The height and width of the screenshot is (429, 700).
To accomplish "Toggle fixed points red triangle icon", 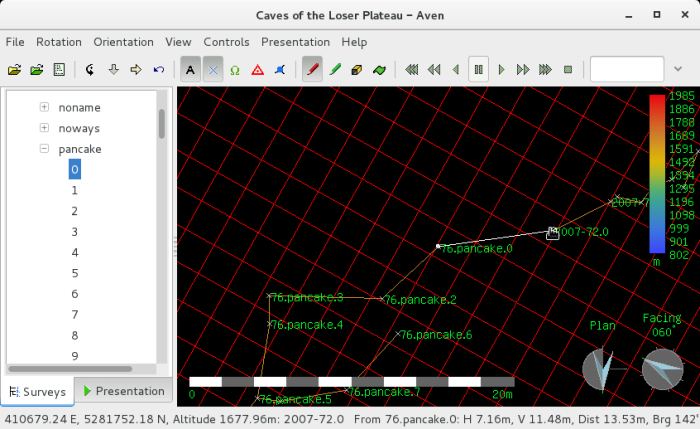I will pyautogui.click(x=258, y=70).
